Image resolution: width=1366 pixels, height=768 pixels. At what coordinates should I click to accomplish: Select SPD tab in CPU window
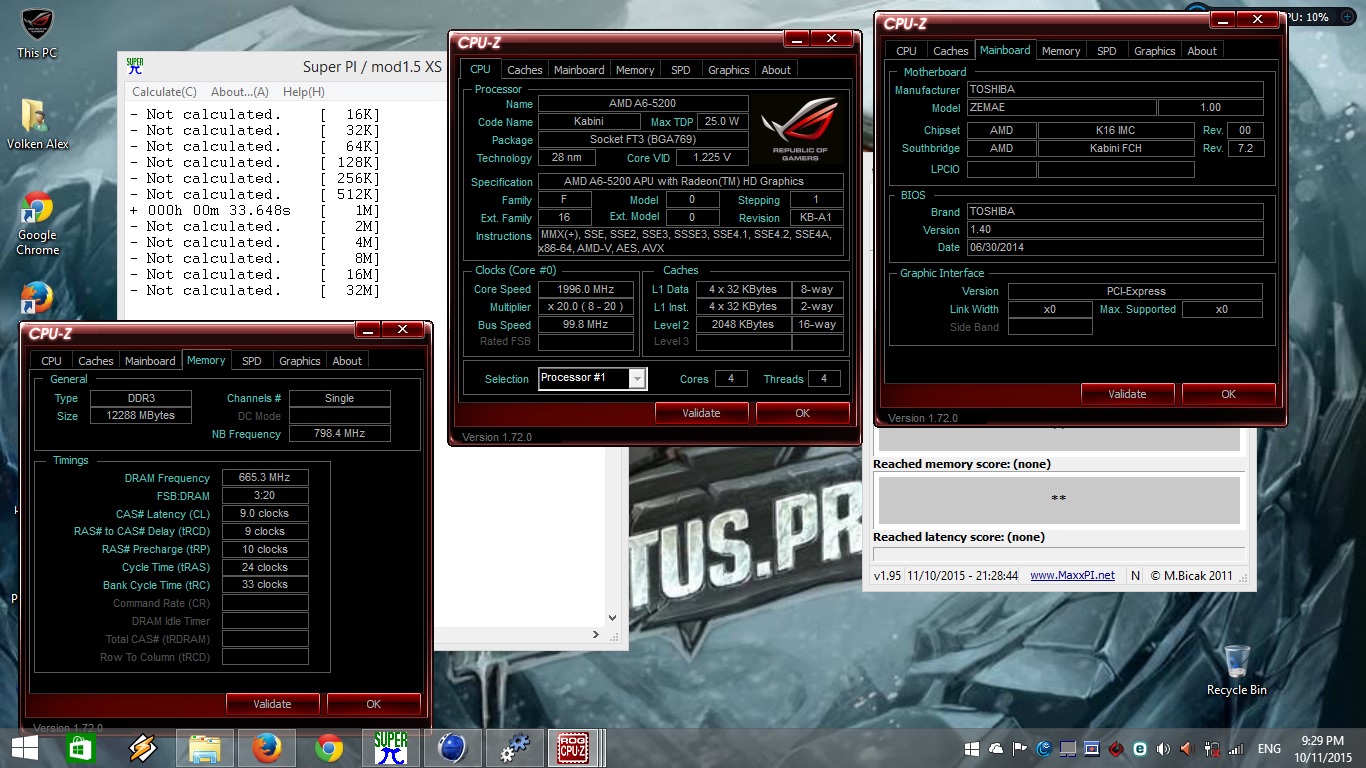(681, 70)
